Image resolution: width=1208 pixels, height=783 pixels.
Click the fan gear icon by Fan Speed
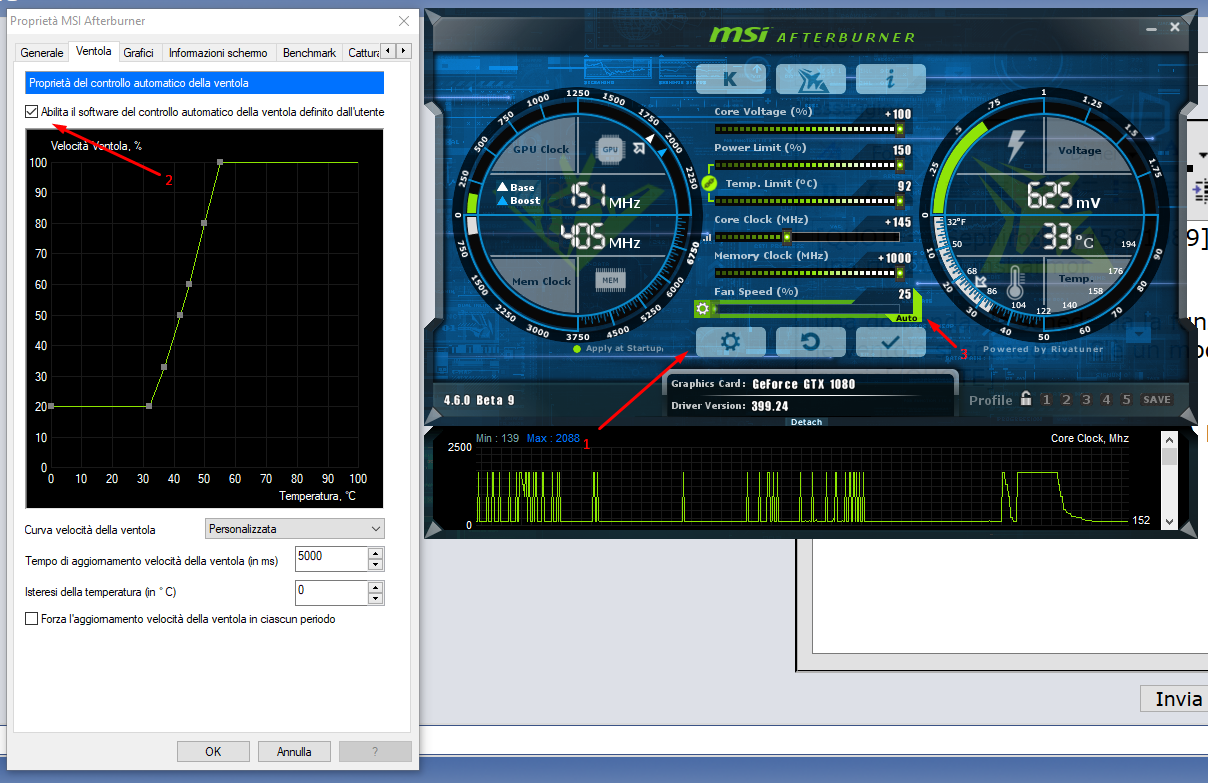tap(703, 309)
